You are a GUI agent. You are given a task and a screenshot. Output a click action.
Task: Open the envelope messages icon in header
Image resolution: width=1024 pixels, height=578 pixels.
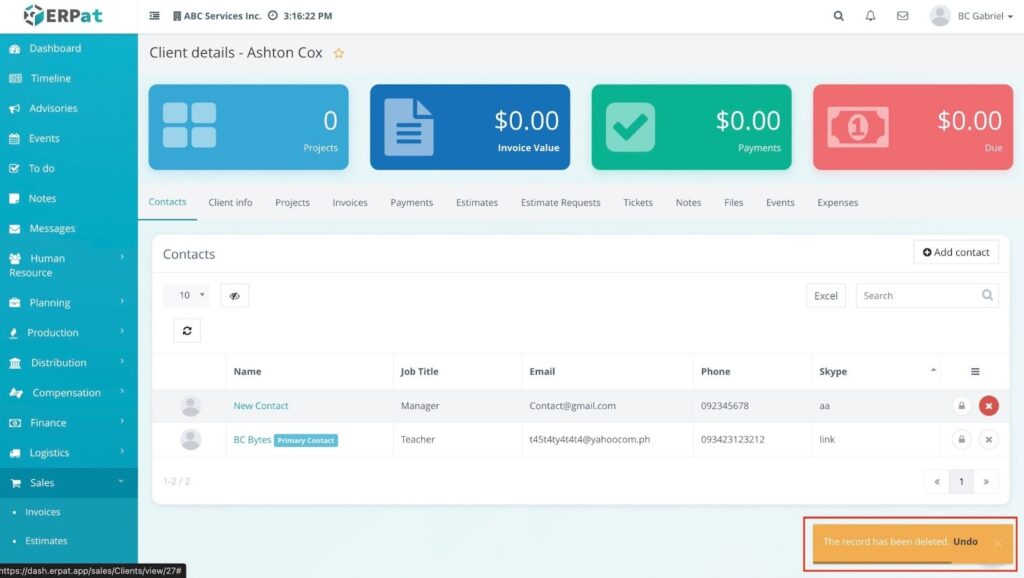[902, 16]
